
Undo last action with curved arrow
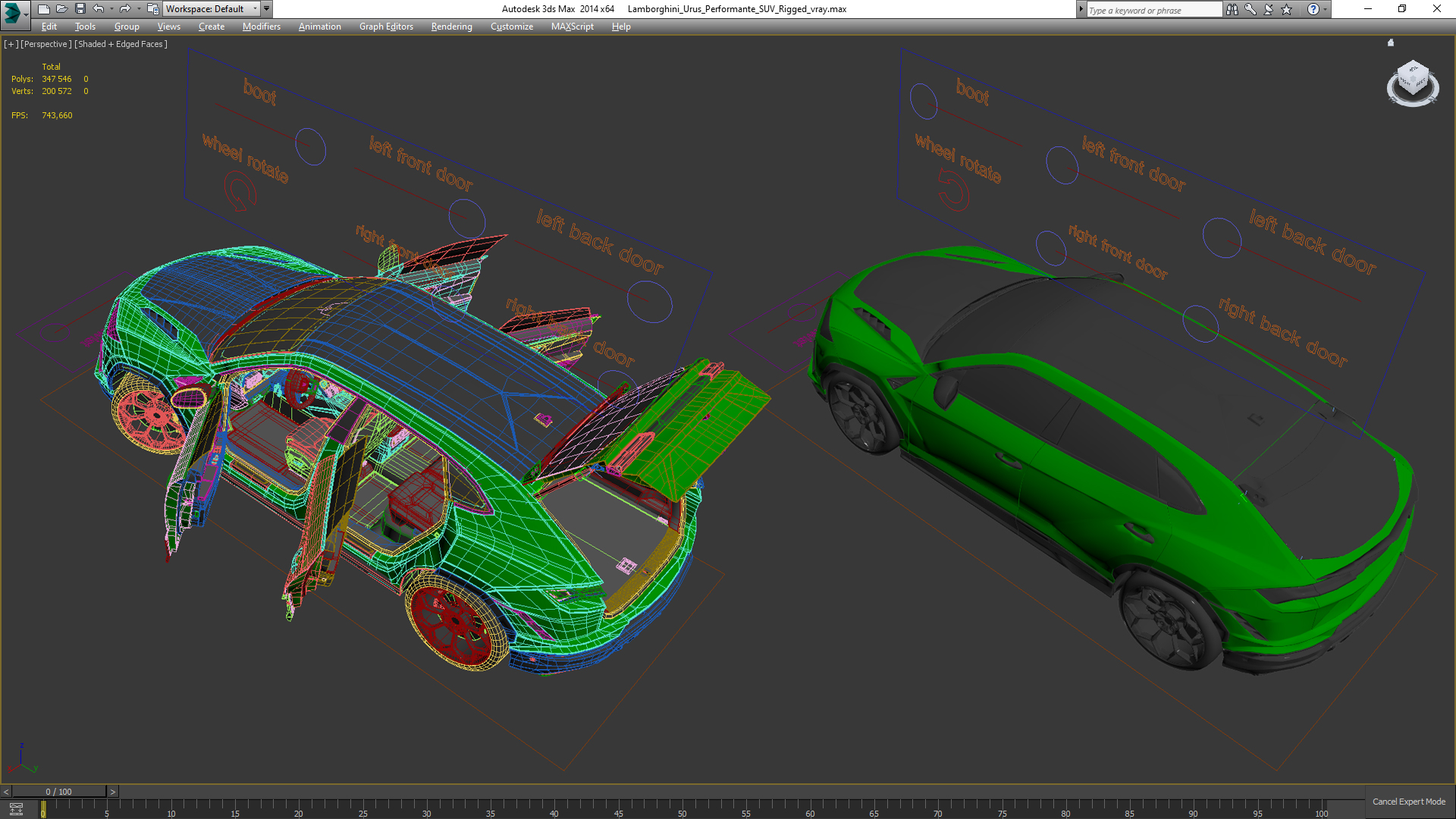tap(99, 9)
